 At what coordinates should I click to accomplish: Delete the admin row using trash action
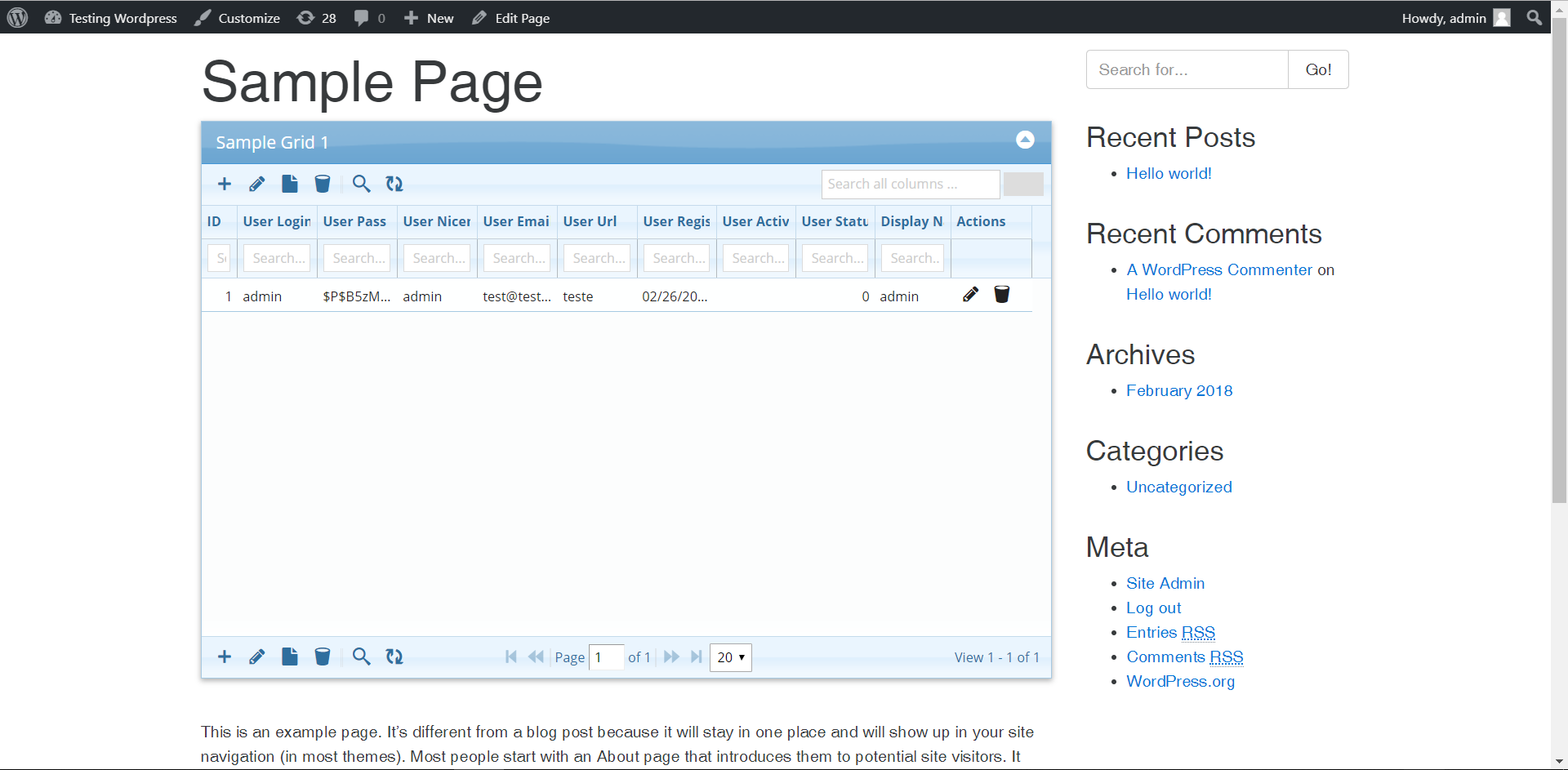point(1002,295)
